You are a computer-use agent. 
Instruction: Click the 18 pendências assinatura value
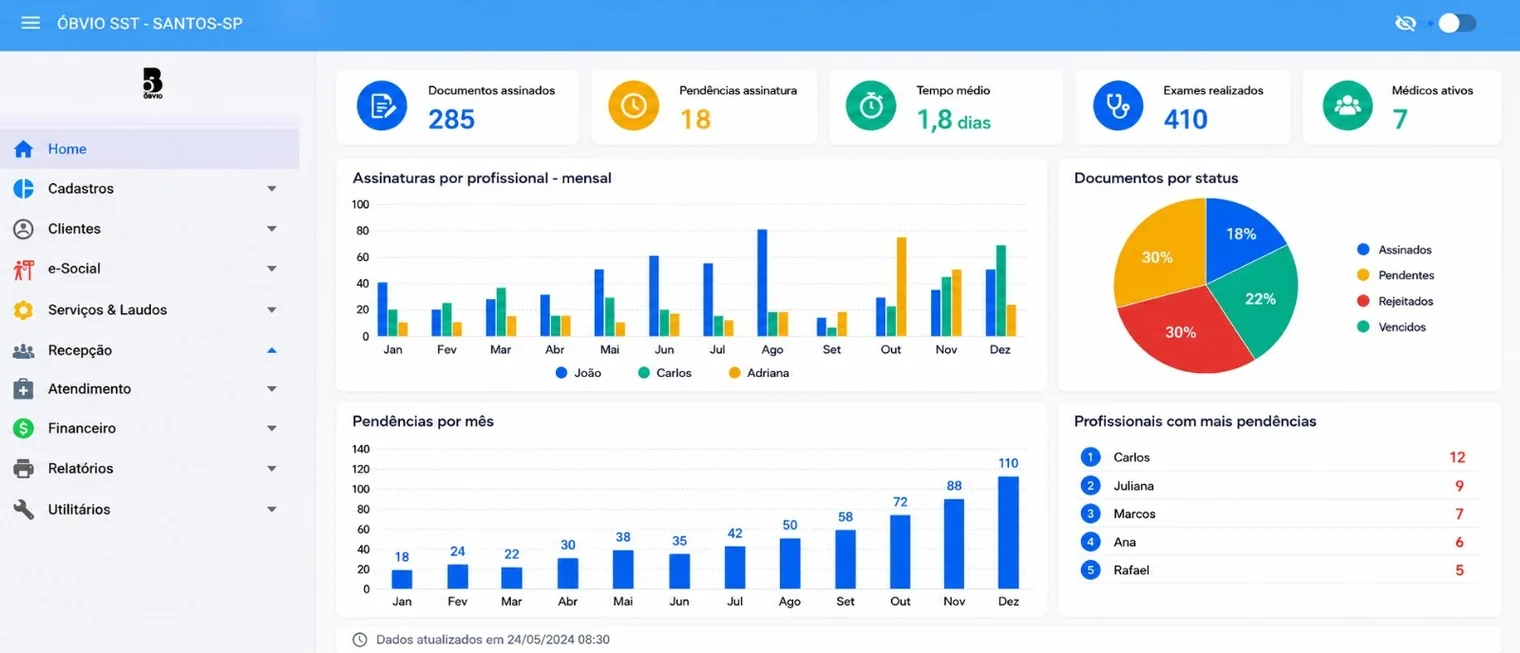[695, 120]
